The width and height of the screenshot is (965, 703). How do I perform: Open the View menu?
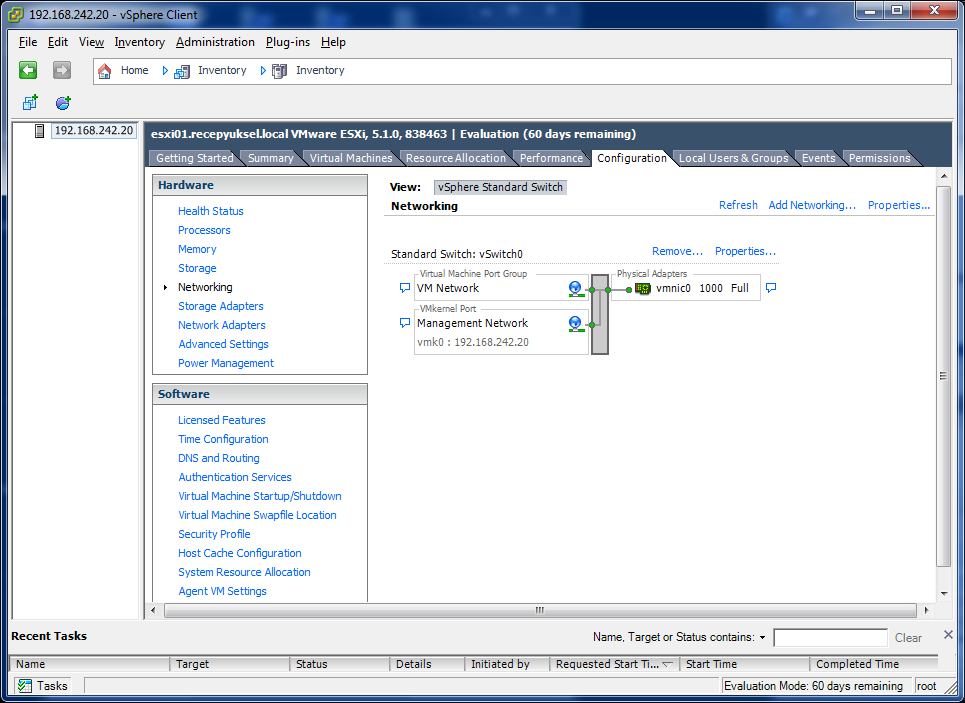coord(91,42)
